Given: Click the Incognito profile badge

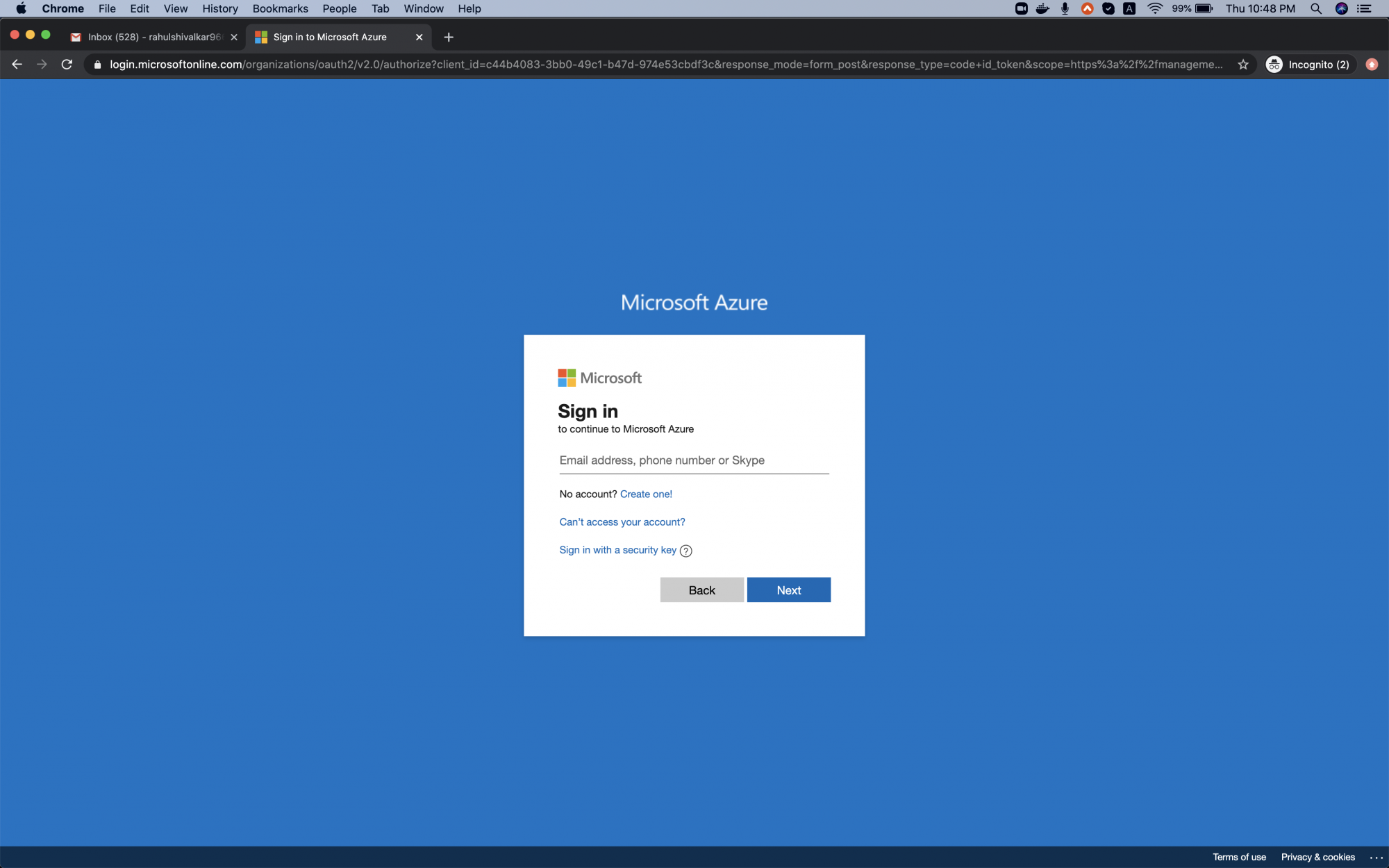Looking at the screenshot, I should (1309, 64).
